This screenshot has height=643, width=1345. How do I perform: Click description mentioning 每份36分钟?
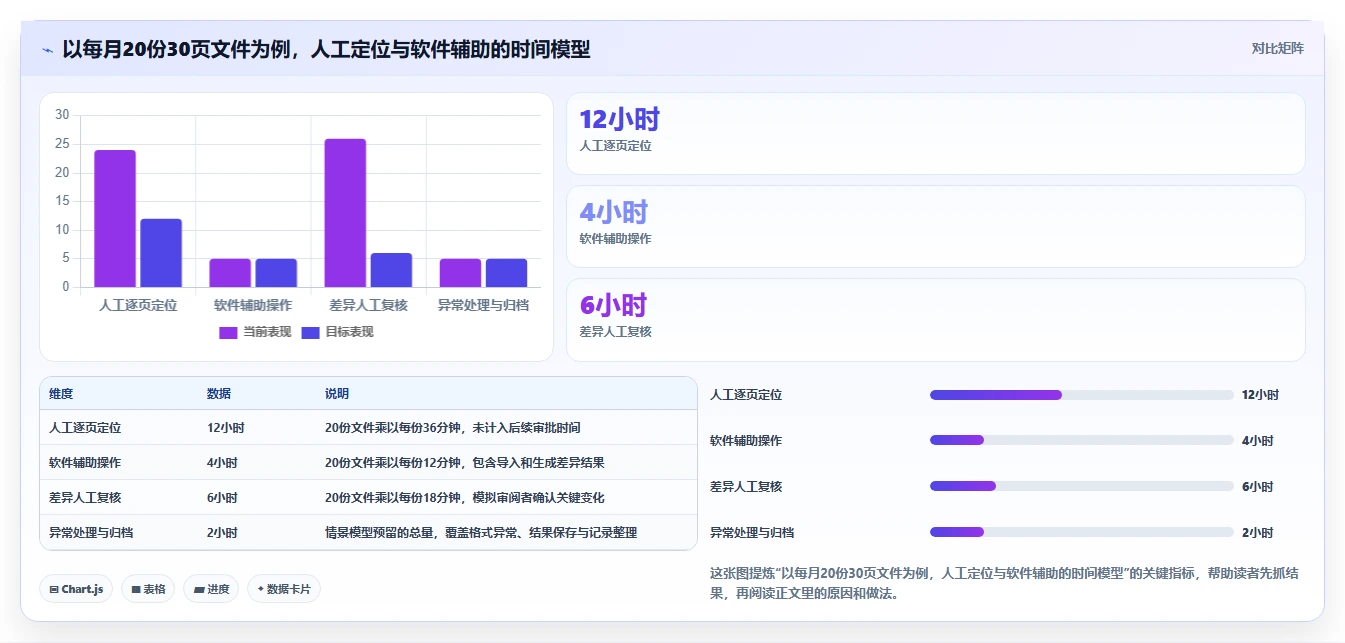coord(453,427)
